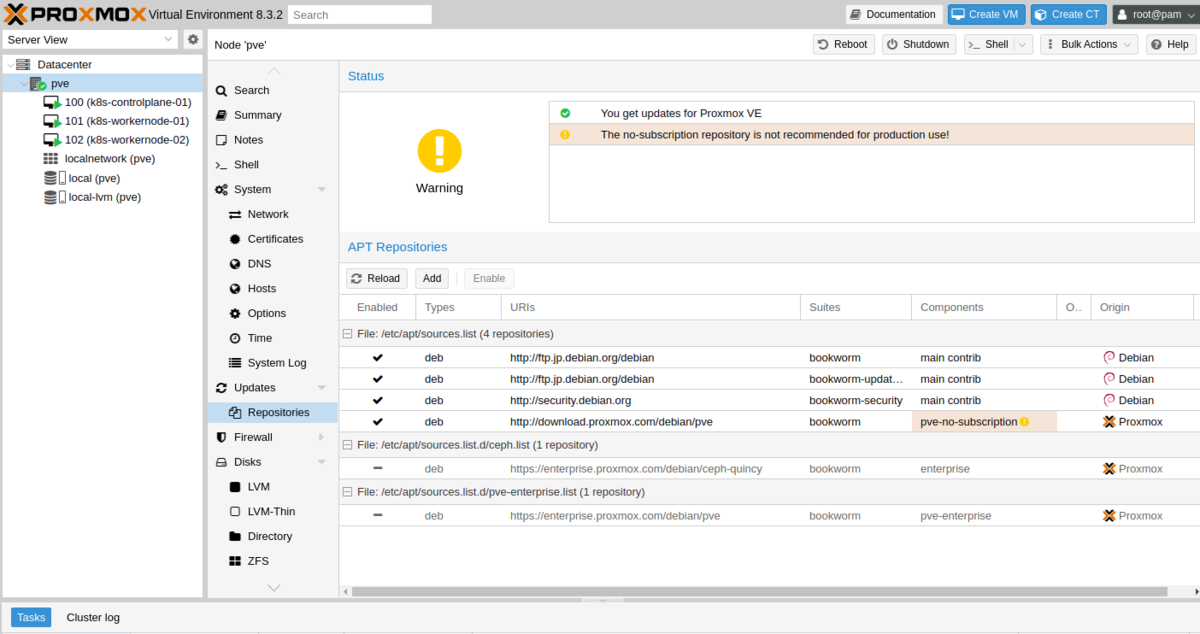Click the Reboot node button
The width and height of the screenshot is (1200, 634).
tap(842, 44)
